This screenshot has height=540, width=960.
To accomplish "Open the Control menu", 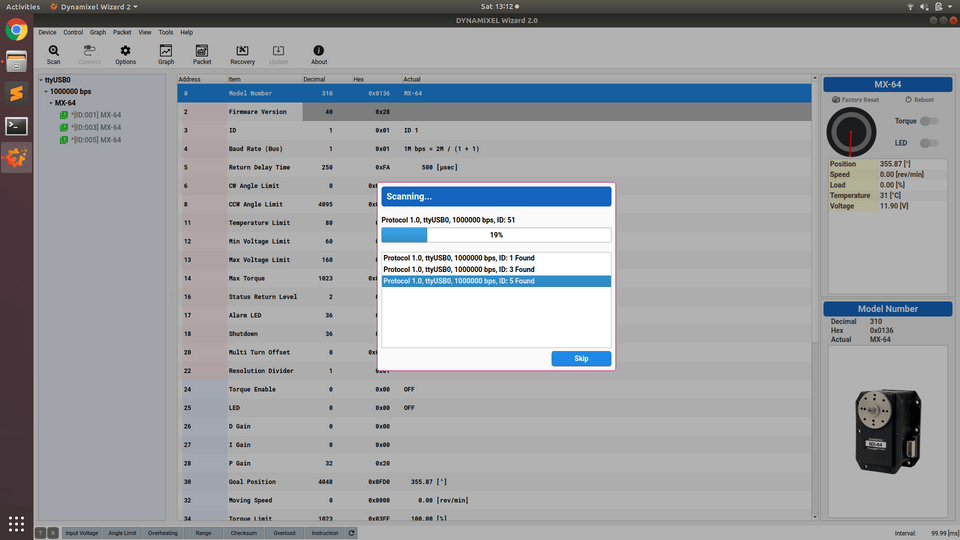I will tap(73, 32).
